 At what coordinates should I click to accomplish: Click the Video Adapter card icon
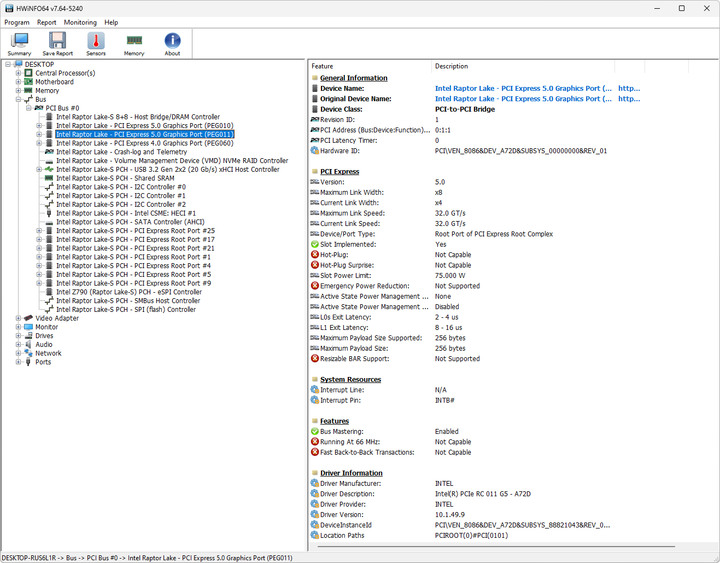click(x=28, y=318)
